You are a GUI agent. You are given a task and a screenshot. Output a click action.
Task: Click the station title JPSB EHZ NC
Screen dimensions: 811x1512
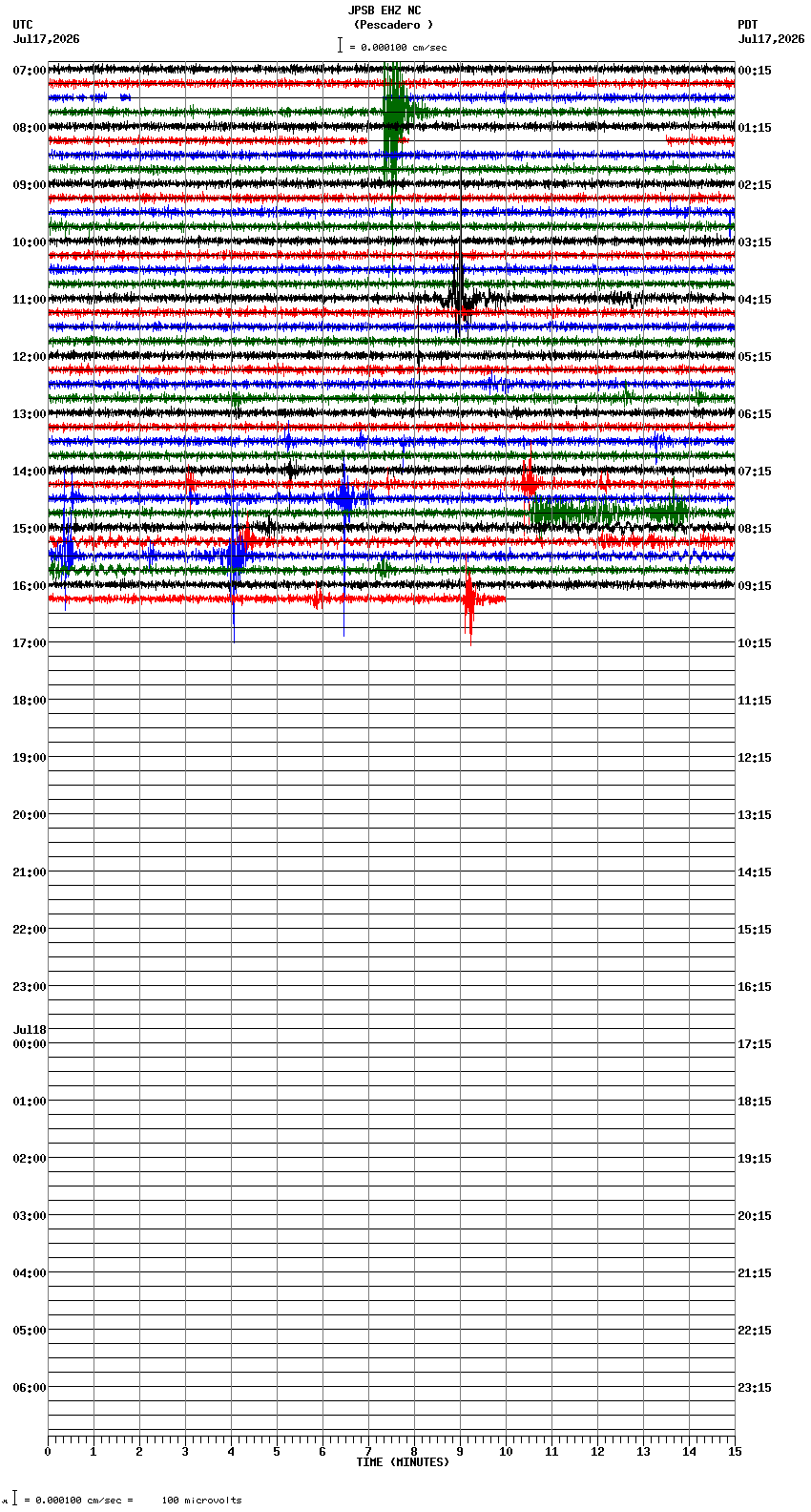pyautogui.click(x=385, y=10)
